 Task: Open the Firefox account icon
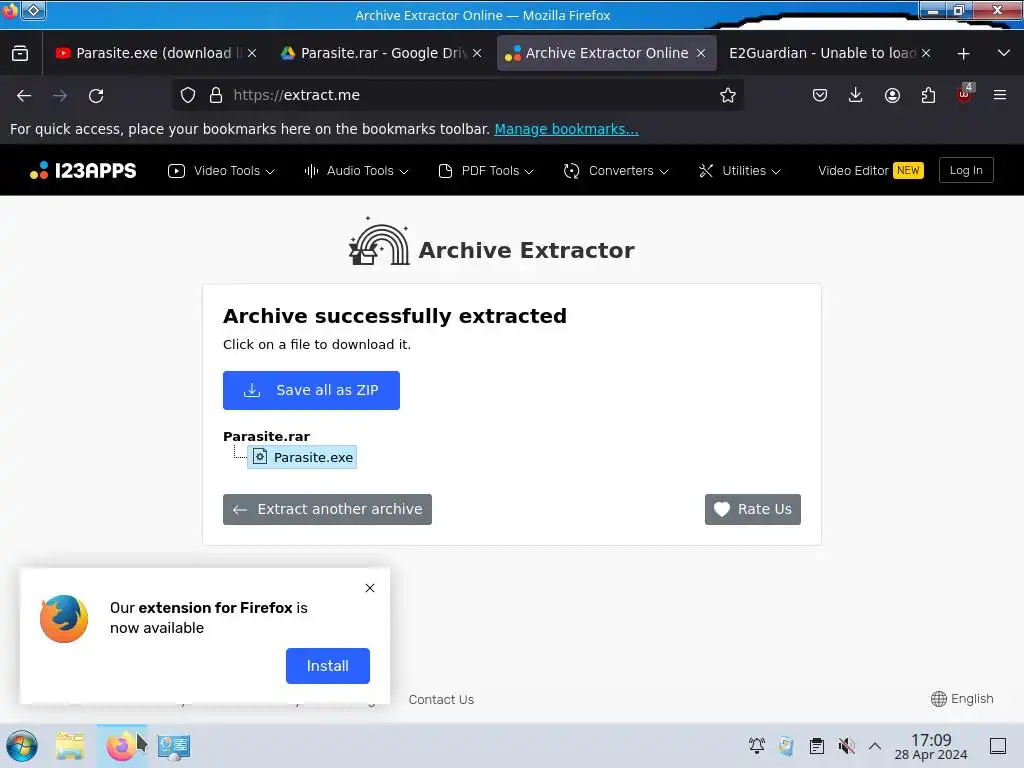(892, 95)
